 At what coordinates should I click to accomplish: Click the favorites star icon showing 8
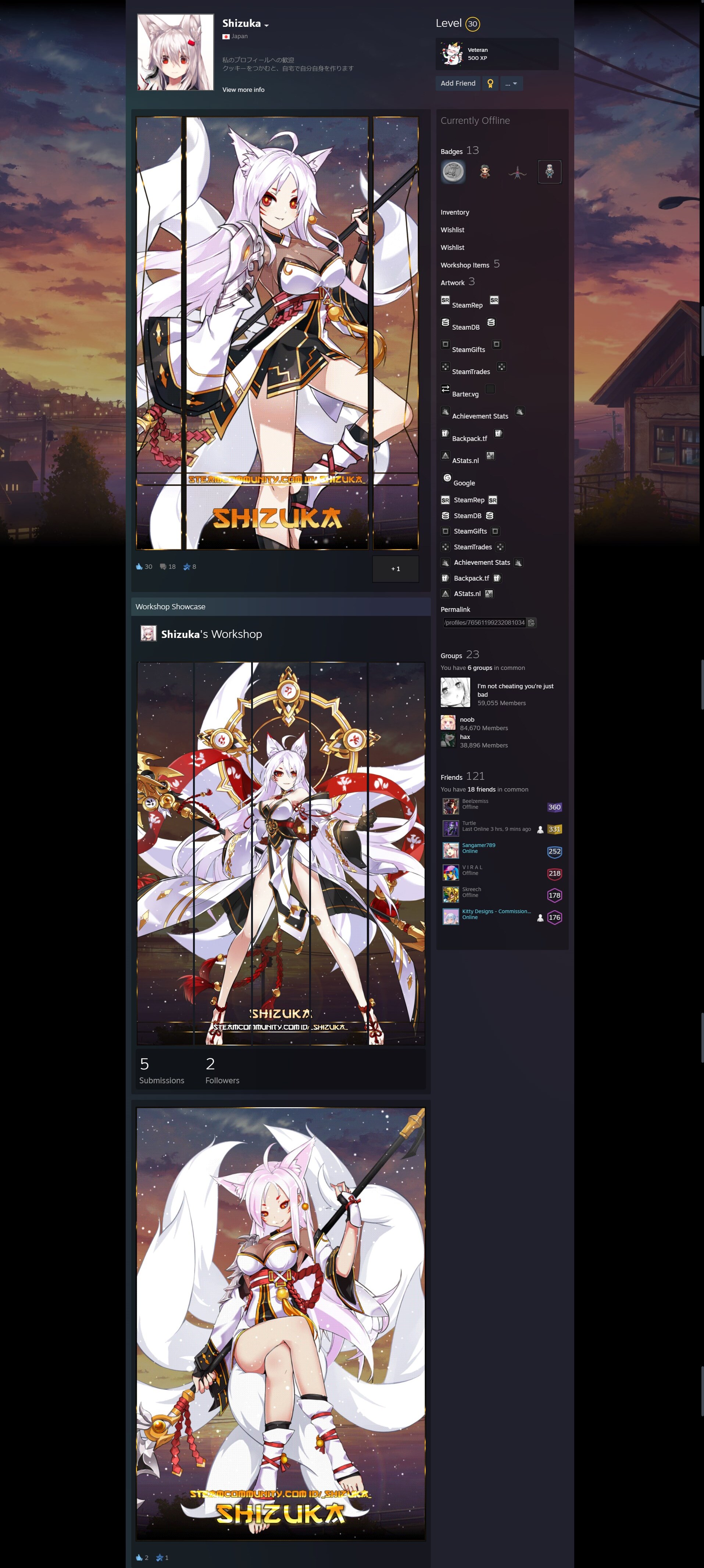187,567
